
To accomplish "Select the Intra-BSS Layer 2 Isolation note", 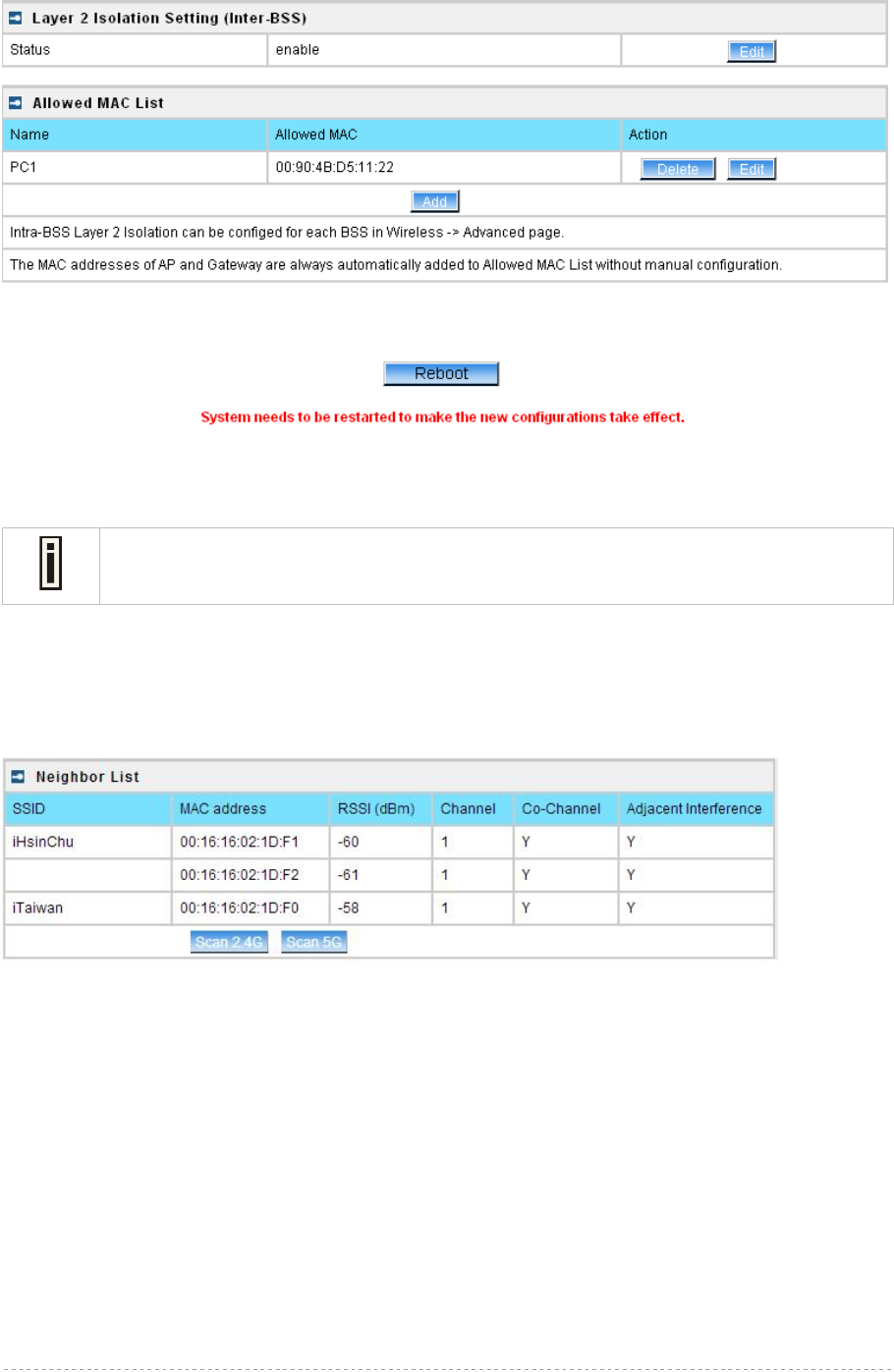I will (287, 233).
